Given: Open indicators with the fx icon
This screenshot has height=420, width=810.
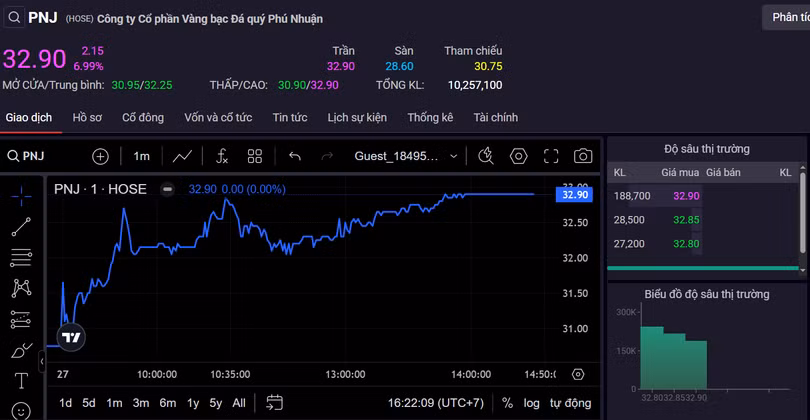Looking at the screenshot, I should tap(222, 156).
